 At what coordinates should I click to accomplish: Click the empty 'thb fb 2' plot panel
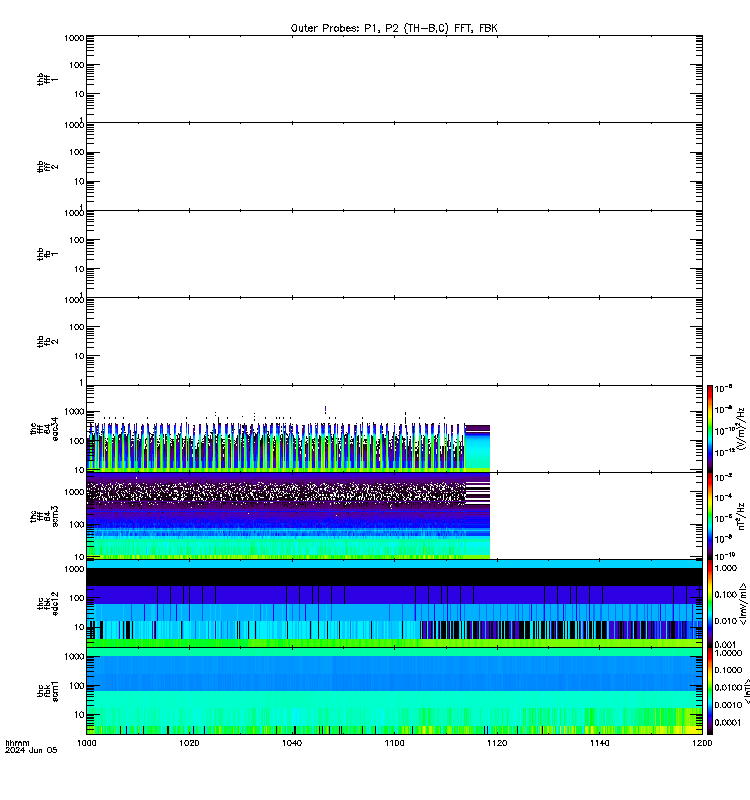(x=394, y=341)
